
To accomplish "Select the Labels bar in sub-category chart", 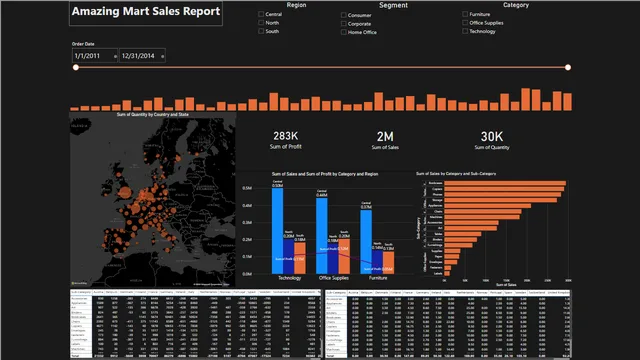I will tap(447, 273).
